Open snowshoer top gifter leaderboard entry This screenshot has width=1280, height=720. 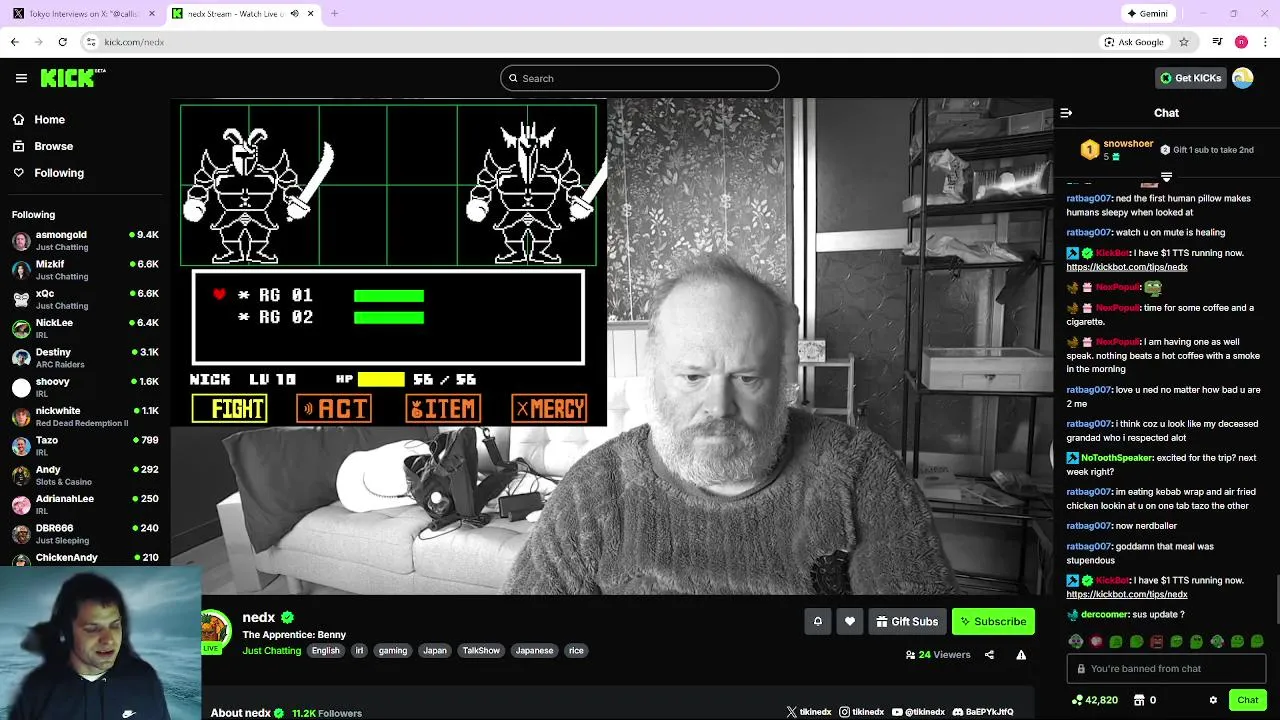tap(1118, 150)
